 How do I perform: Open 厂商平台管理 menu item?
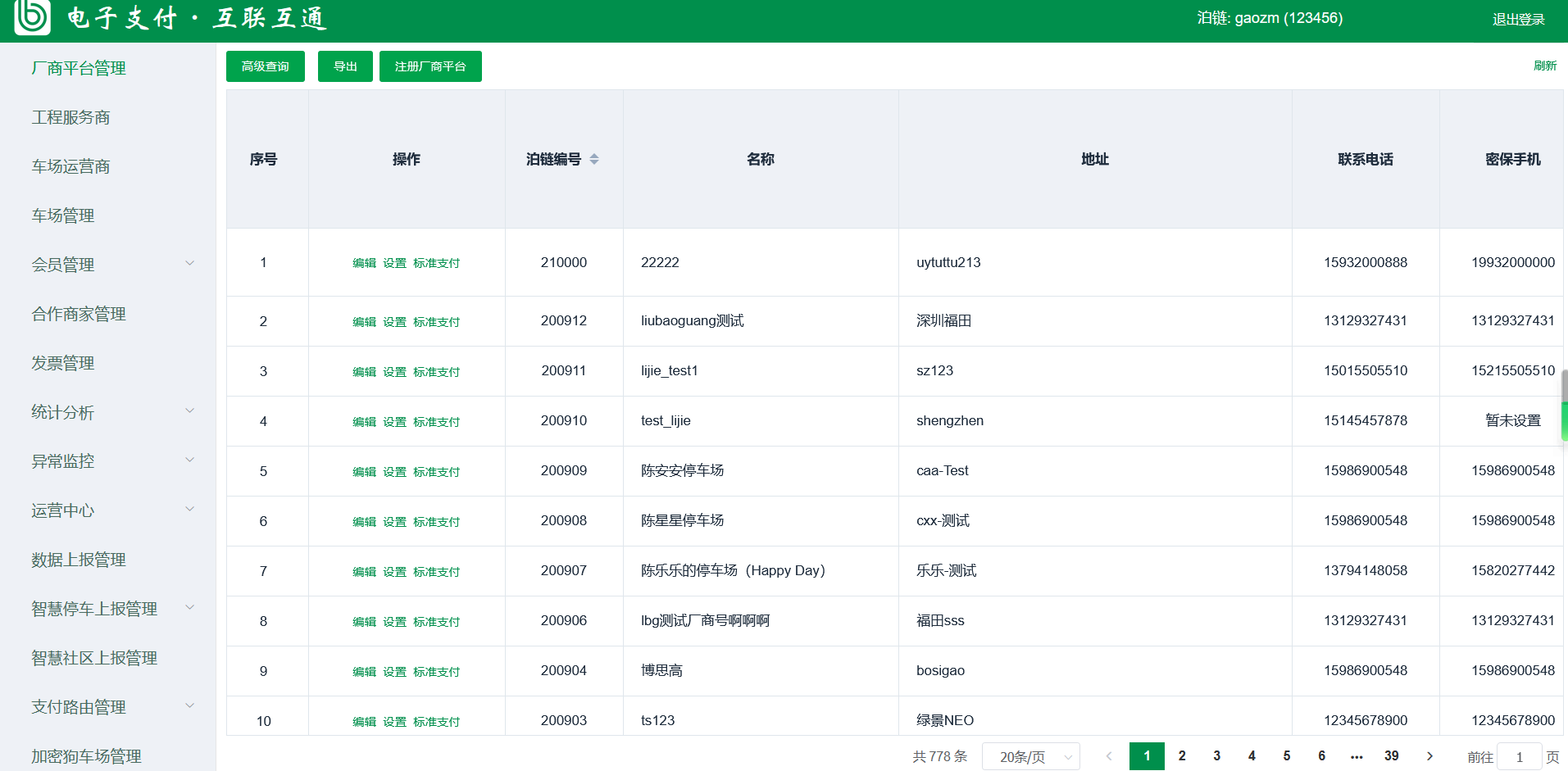pos(79,68)
